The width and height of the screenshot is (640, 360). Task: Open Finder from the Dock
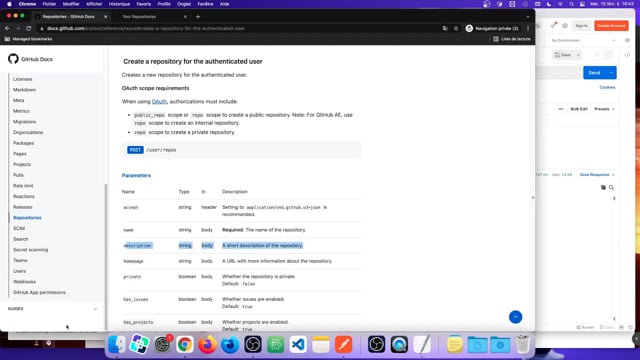pos(117,344)
